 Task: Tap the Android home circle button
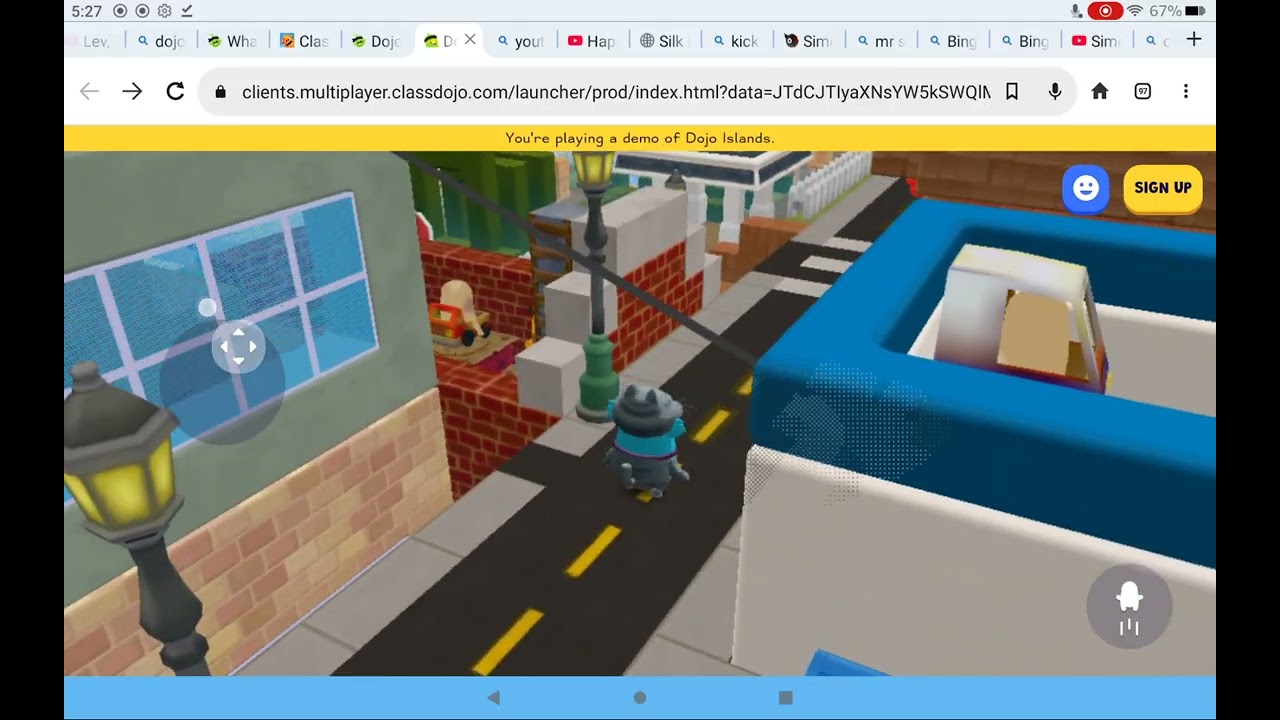coord(640,698)
